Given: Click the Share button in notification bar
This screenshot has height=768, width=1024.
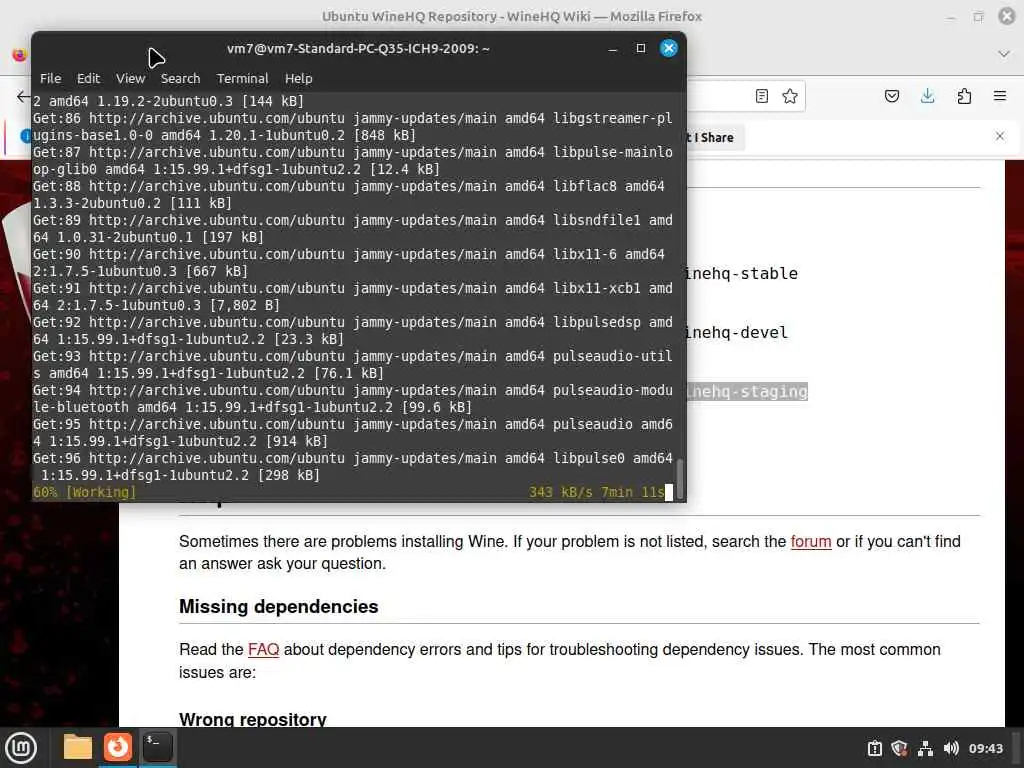Looking at the screenshot, I should (717, 138).
